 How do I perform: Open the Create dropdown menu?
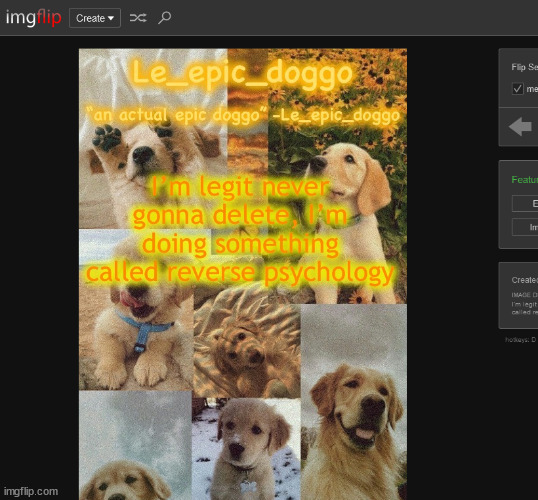95,18
